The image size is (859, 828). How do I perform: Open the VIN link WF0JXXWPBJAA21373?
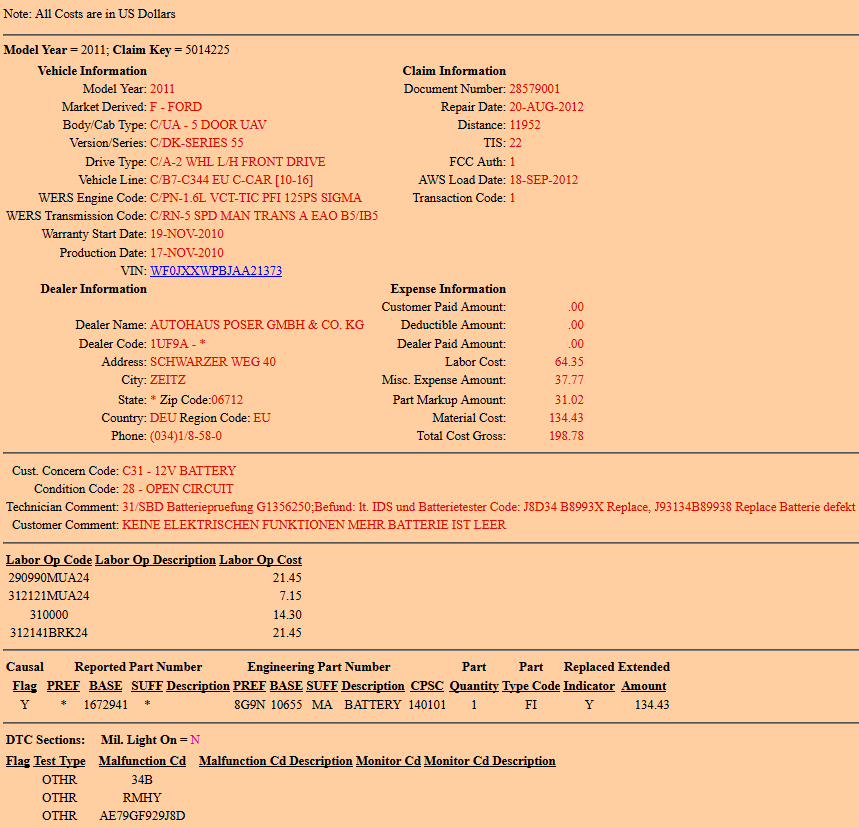215,271
